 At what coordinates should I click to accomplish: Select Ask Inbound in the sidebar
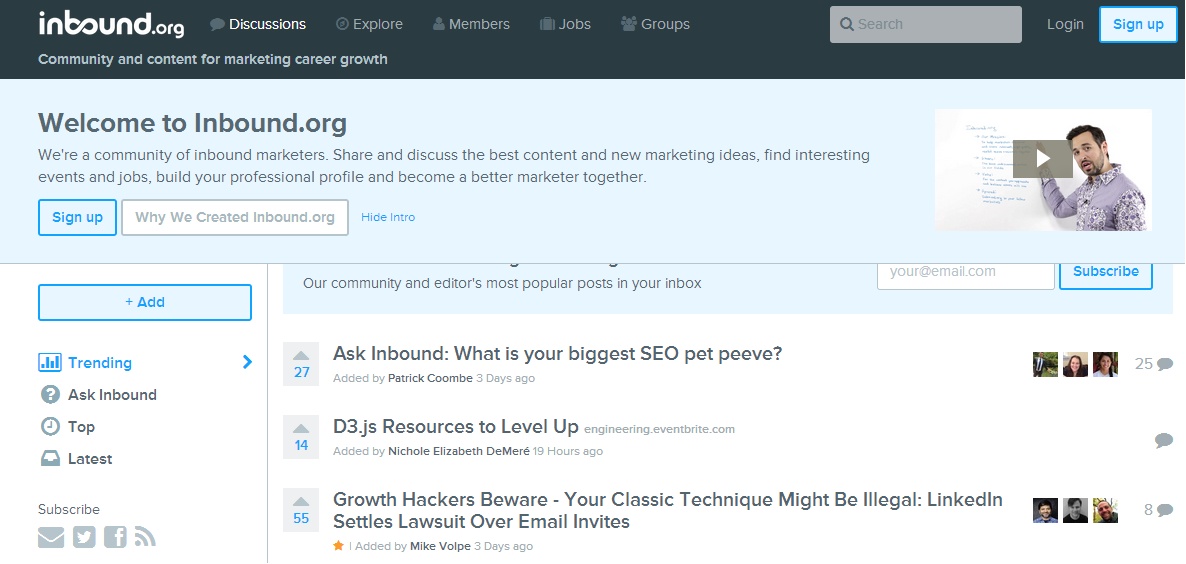coord(111,395)
